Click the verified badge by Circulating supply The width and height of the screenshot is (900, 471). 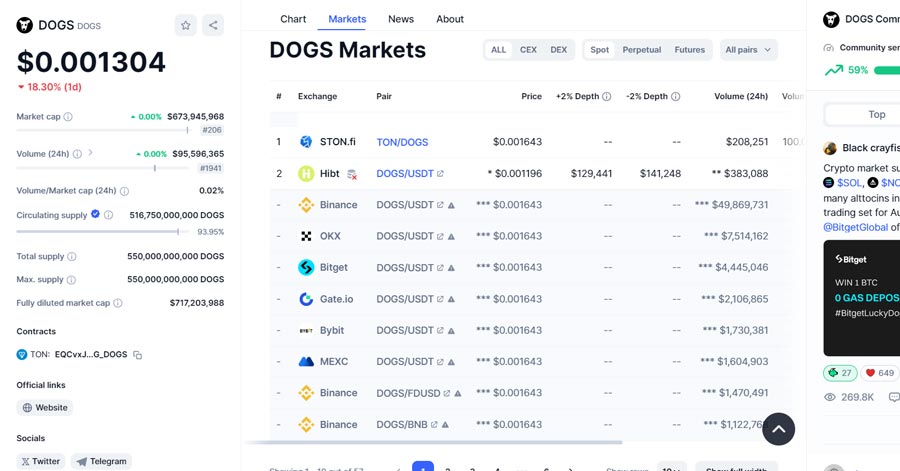click(x=95, y=214)
